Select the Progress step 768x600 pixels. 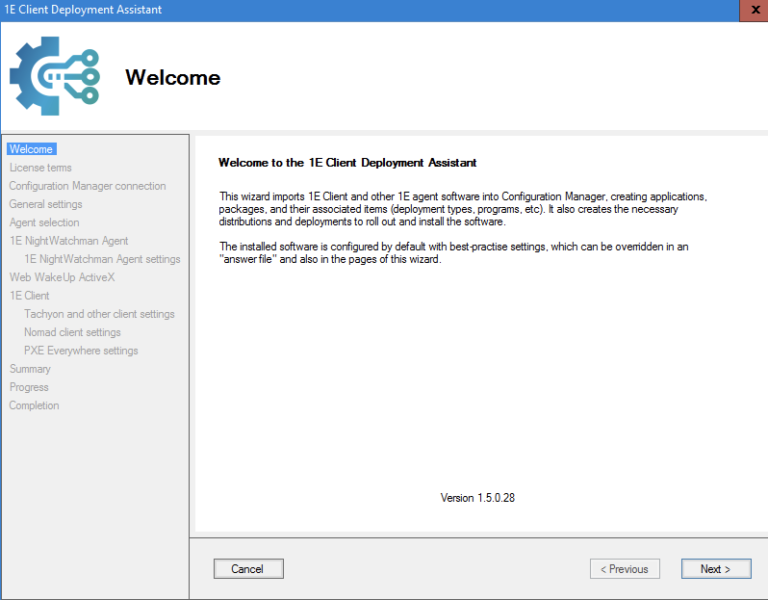(x=29, y=387)
